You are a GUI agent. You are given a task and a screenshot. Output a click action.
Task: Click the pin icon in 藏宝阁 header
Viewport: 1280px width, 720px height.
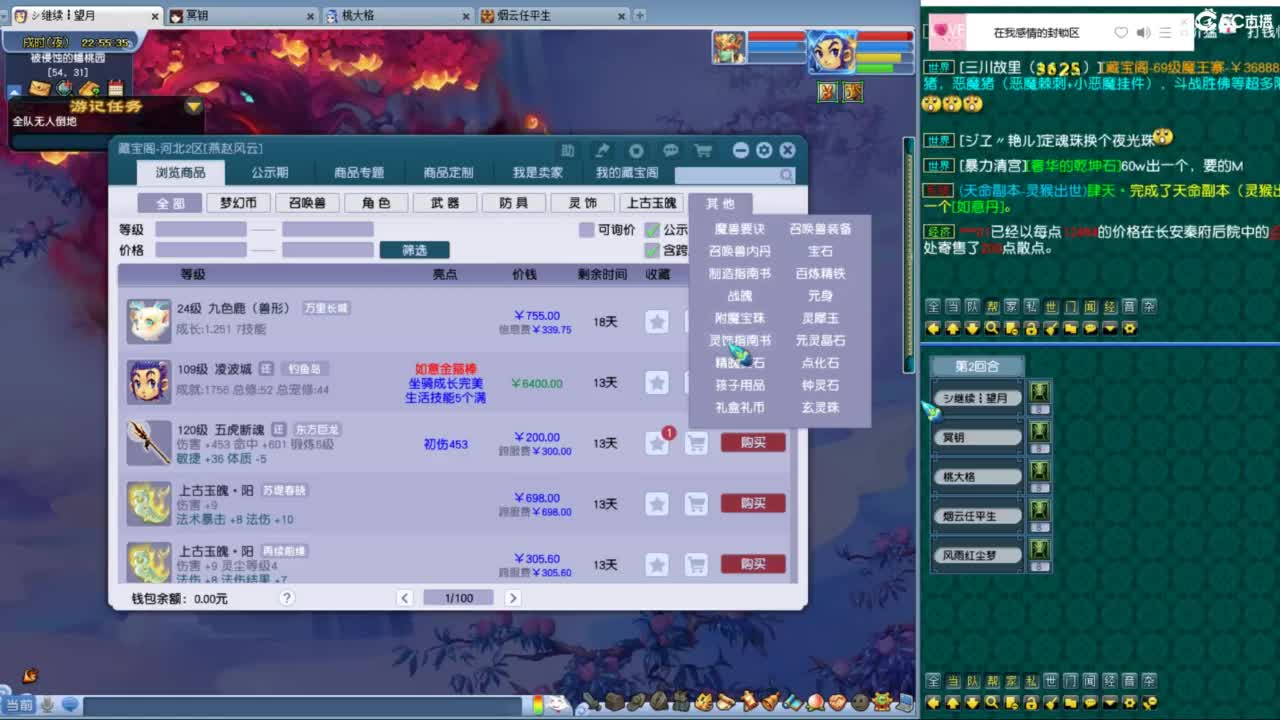click(x=602, y=150)
